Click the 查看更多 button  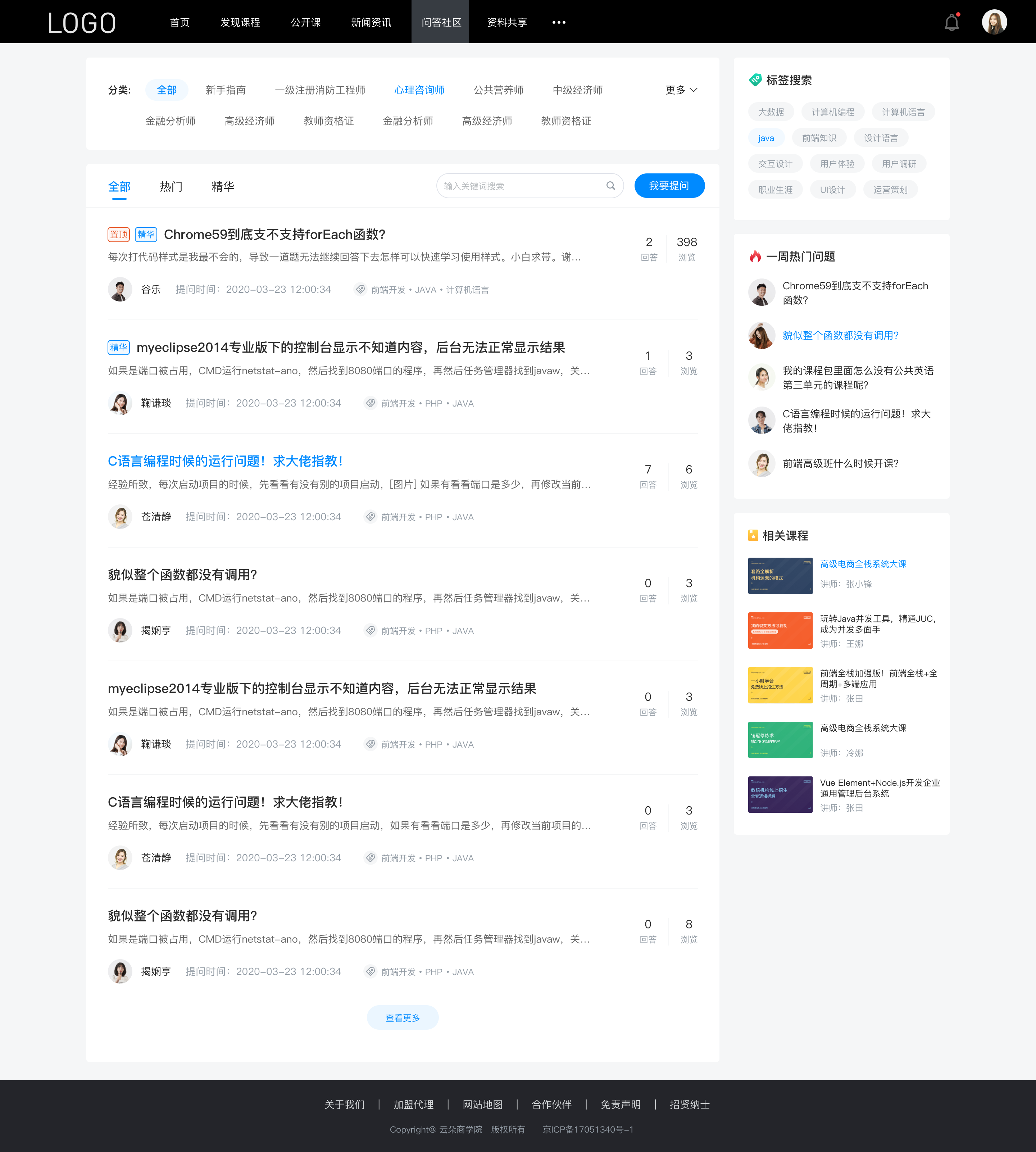point(402,1018)
